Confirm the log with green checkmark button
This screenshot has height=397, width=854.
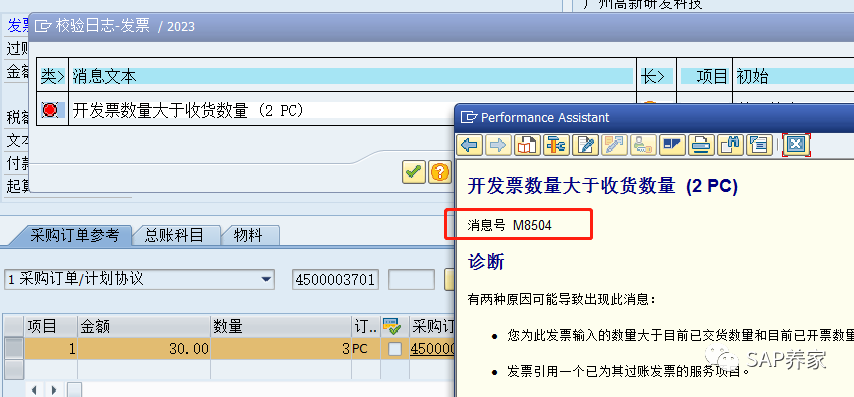tap(414, 172)
